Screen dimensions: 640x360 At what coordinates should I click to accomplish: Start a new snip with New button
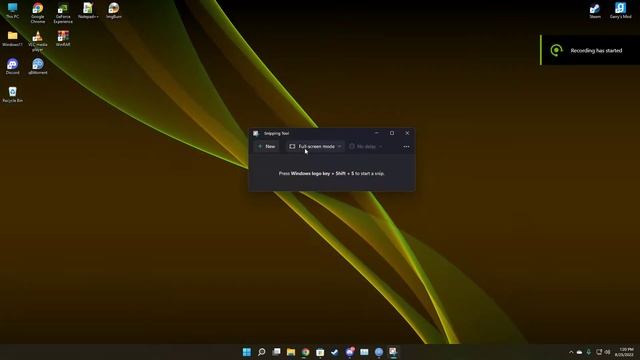point(267,146)
